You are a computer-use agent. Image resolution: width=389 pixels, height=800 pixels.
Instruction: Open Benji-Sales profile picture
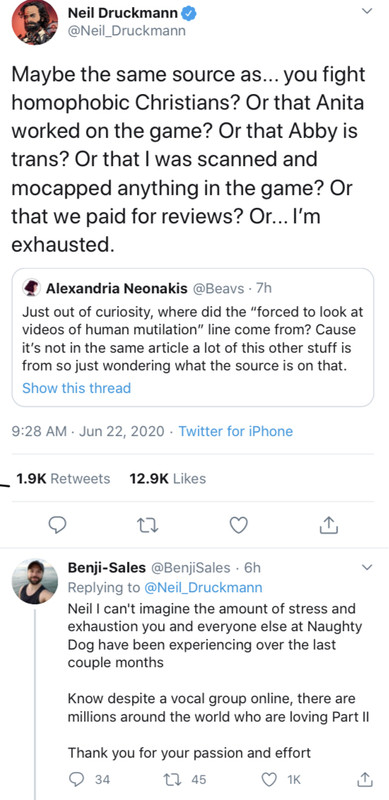pos(35,582)
